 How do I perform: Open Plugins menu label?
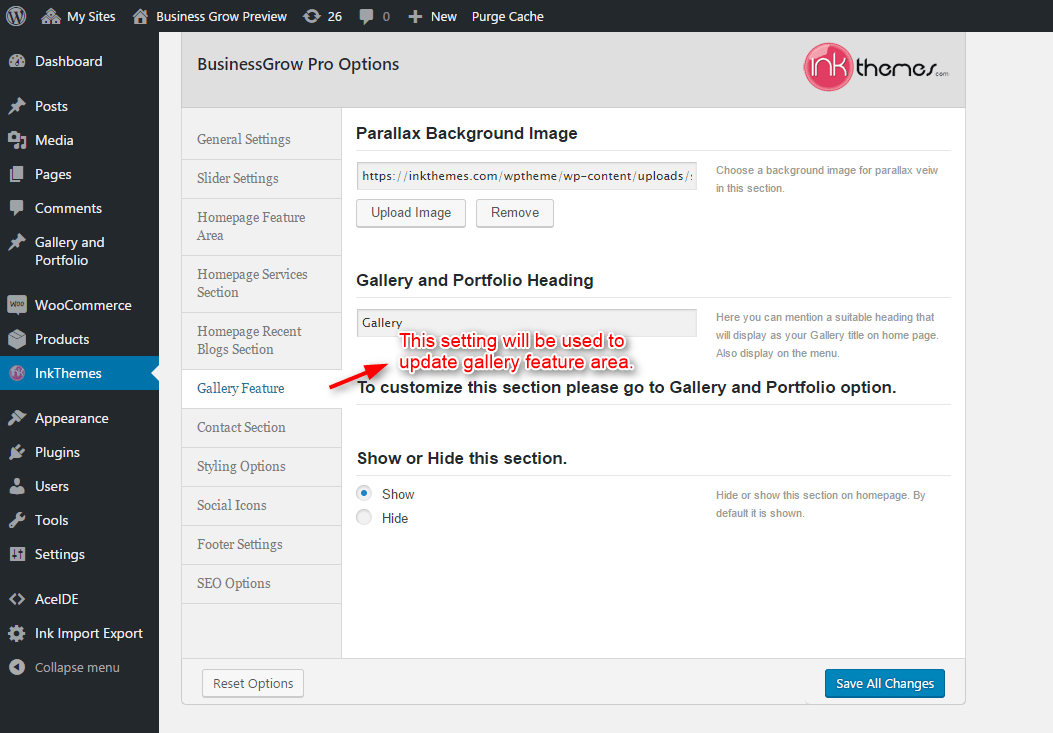pos(58,452)
